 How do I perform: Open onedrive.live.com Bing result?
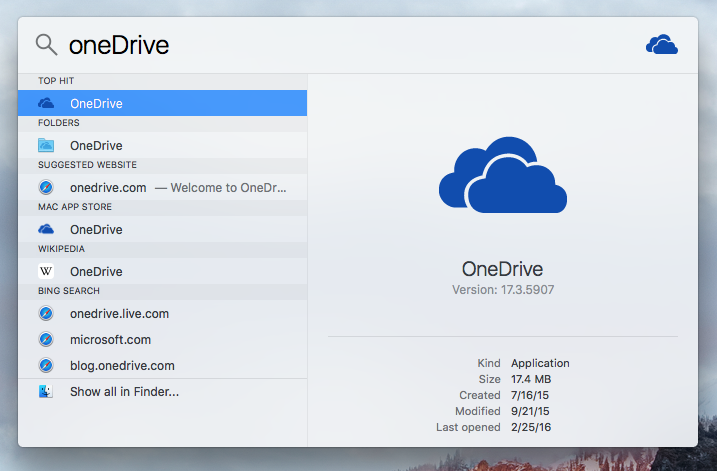coord(162,314)
